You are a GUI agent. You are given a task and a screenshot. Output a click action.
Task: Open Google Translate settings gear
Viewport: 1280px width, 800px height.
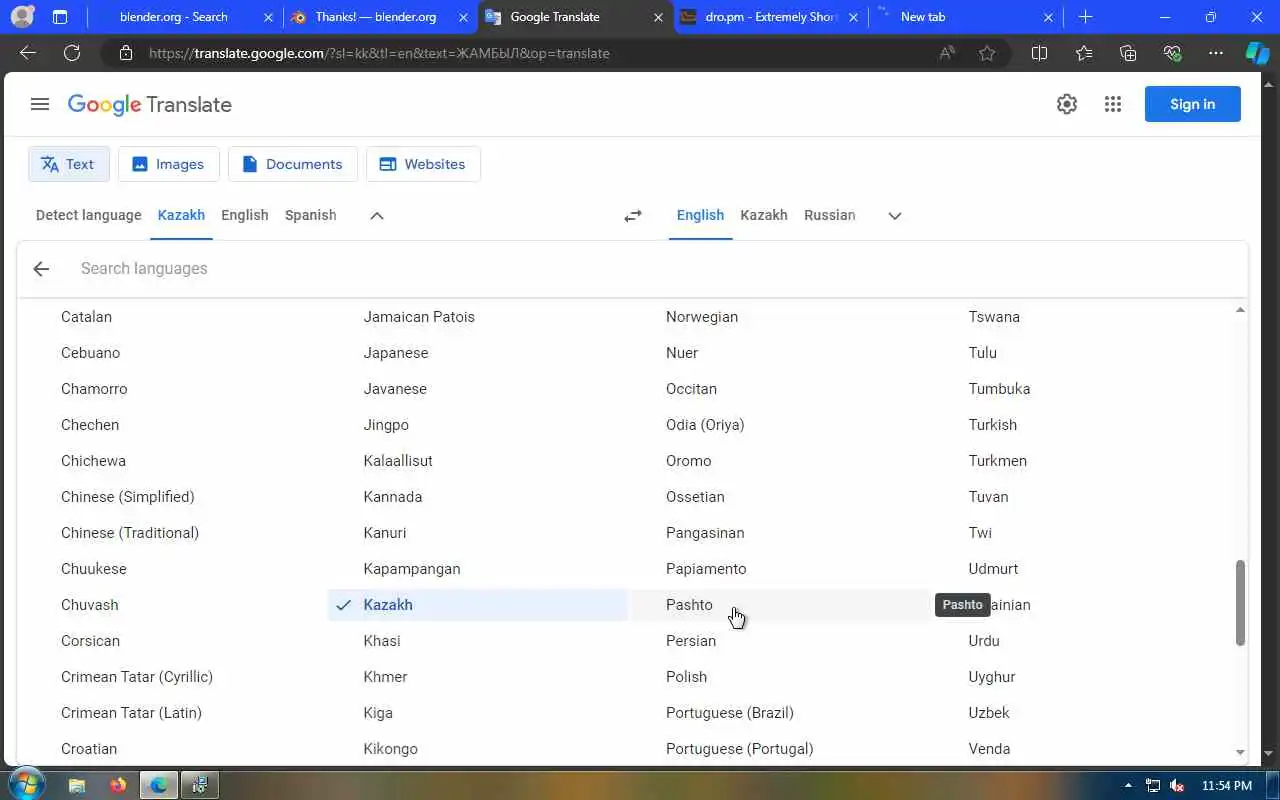pyautogui.click(x=1067, y=104)
